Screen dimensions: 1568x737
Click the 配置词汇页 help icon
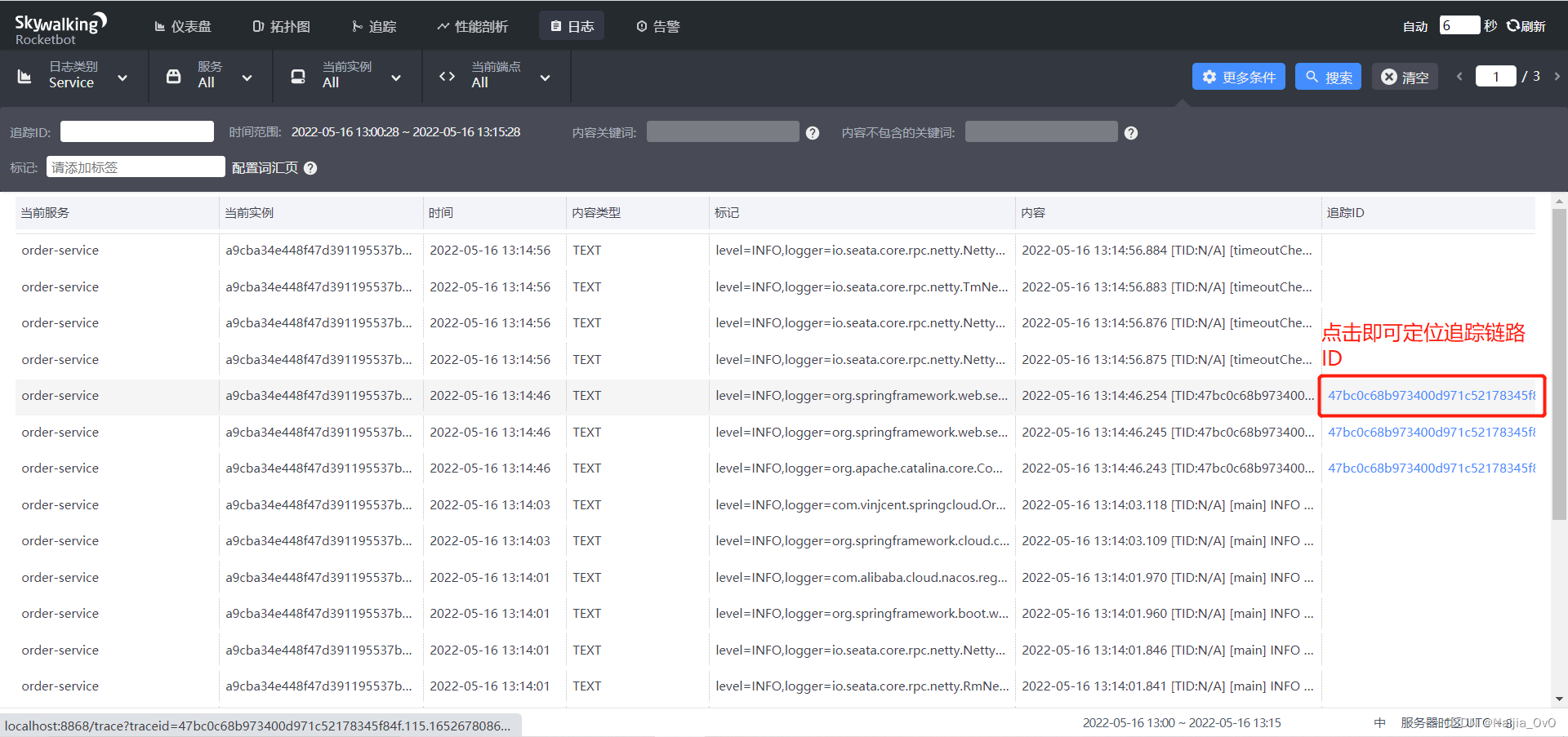tap(310, 168)
